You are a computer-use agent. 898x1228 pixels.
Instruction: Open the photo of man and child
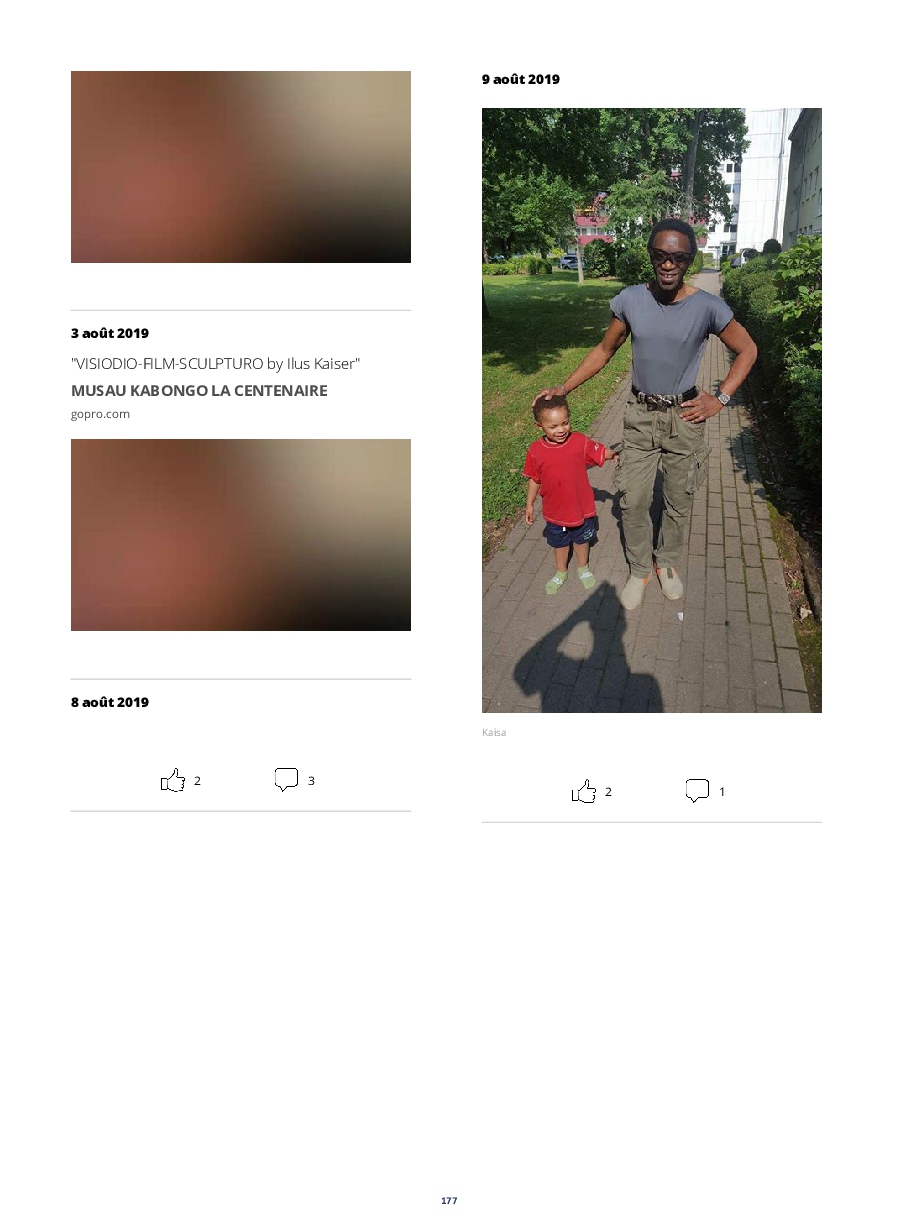click(652, 410)
